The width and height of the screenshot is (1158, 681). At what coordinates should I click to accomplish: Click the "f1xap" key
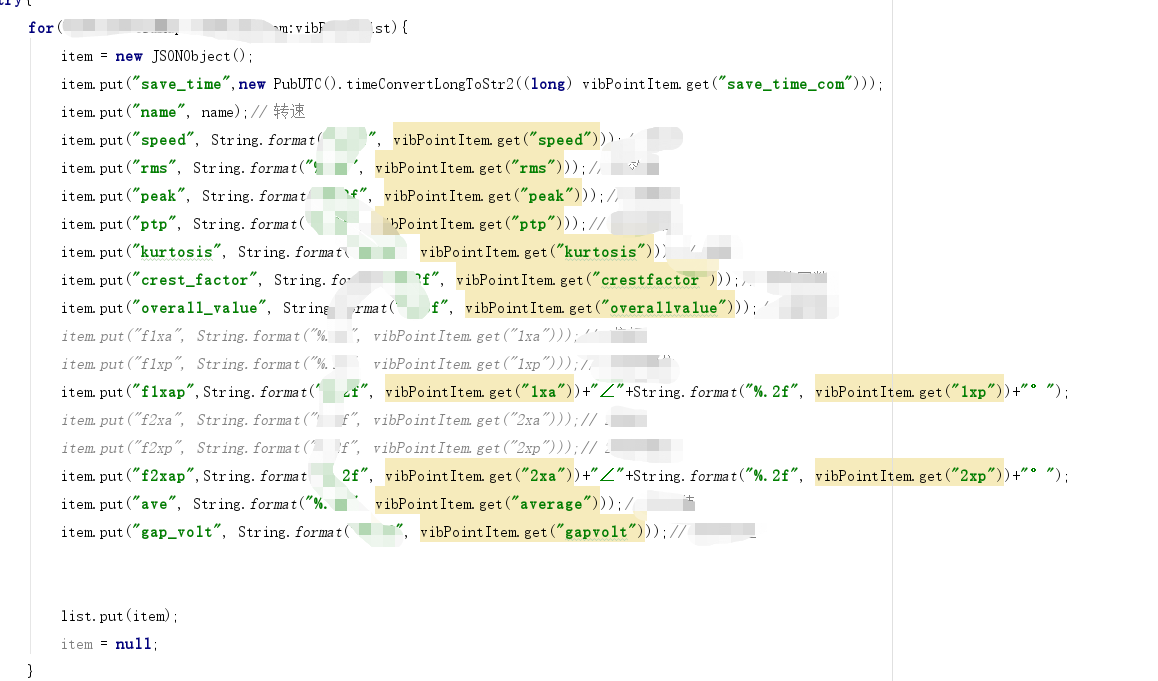tap(162, 393)
